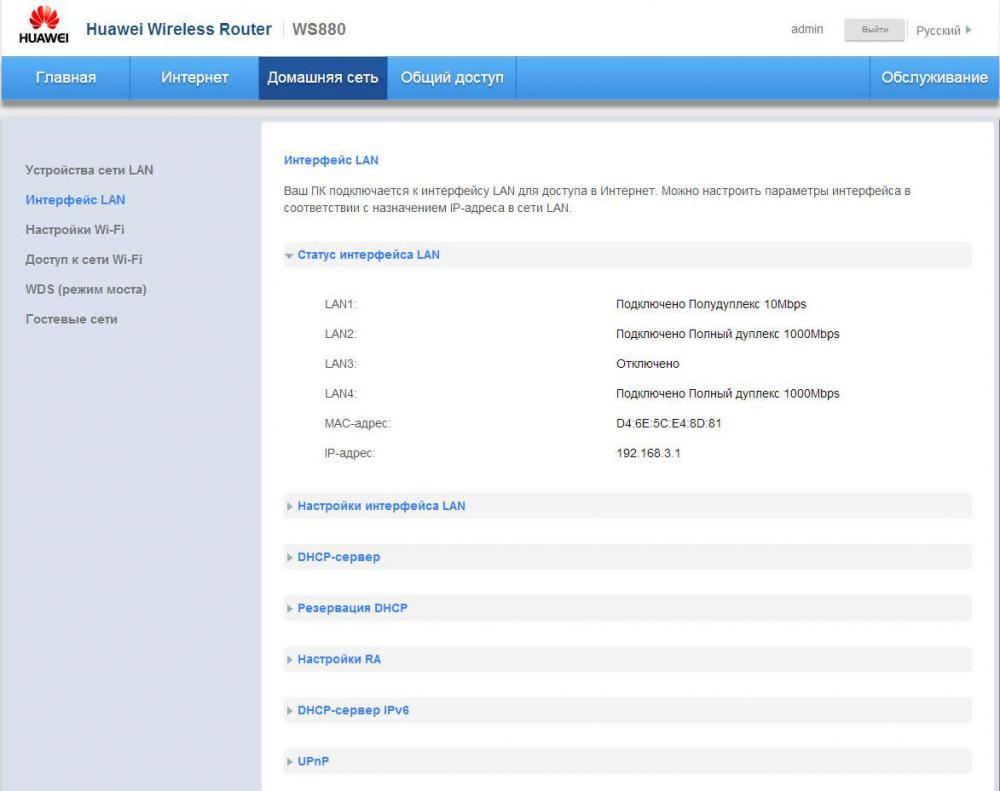Collapse the Статус интерфейса LAN section
This screenshot has height=791, width=1000.
(x=368, y=255)
